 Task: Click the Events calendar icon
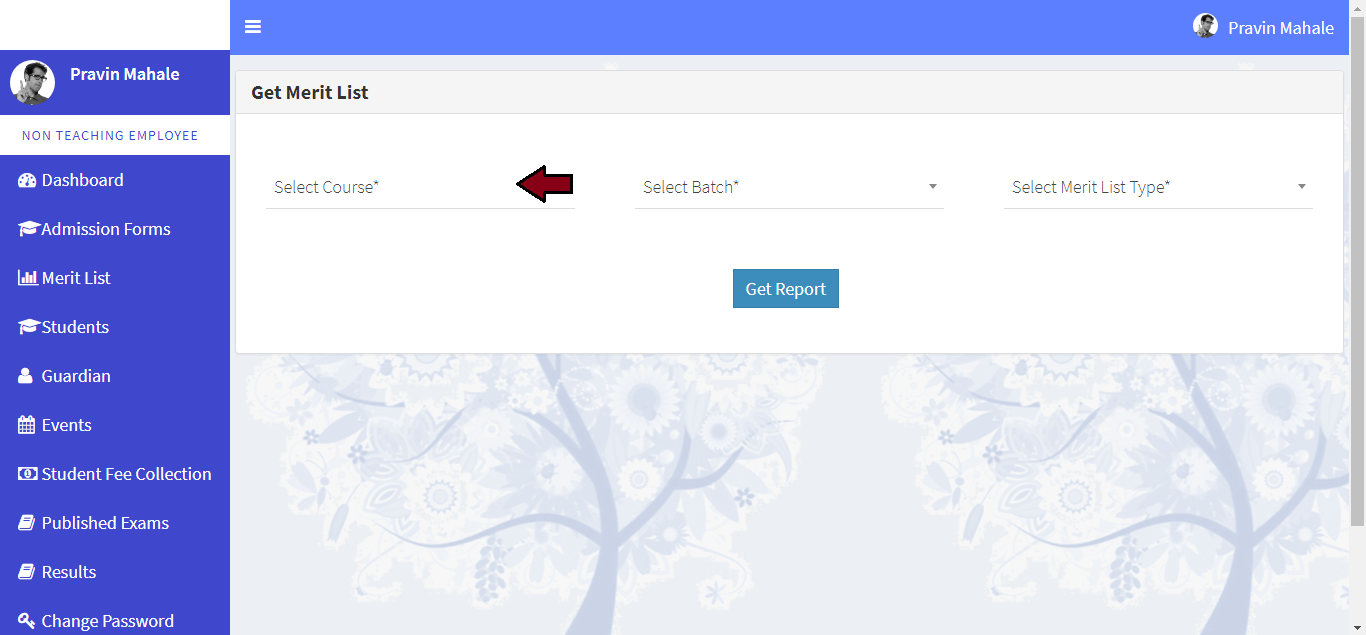(27, 425)
